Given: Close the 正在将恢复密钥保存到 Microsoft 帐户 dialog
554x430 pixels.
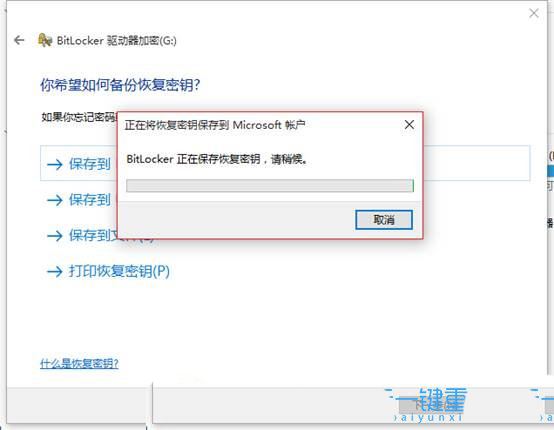Looking at the screenshot, I should [x=409, y=125].
